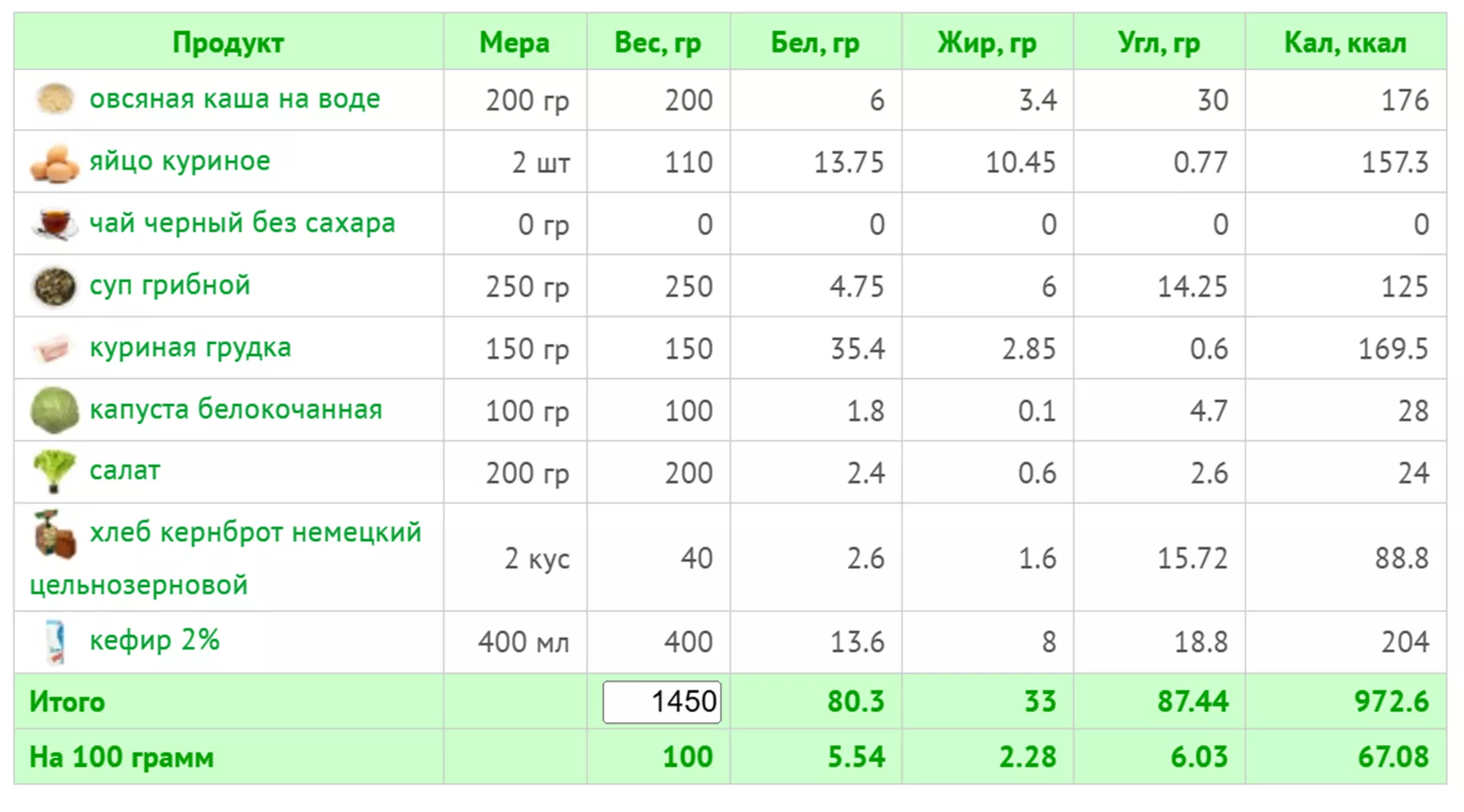The width and height of the screenshot is (1464, 812).
Task: Click the kefir carton icon
Action: click(x=54, y=642)
